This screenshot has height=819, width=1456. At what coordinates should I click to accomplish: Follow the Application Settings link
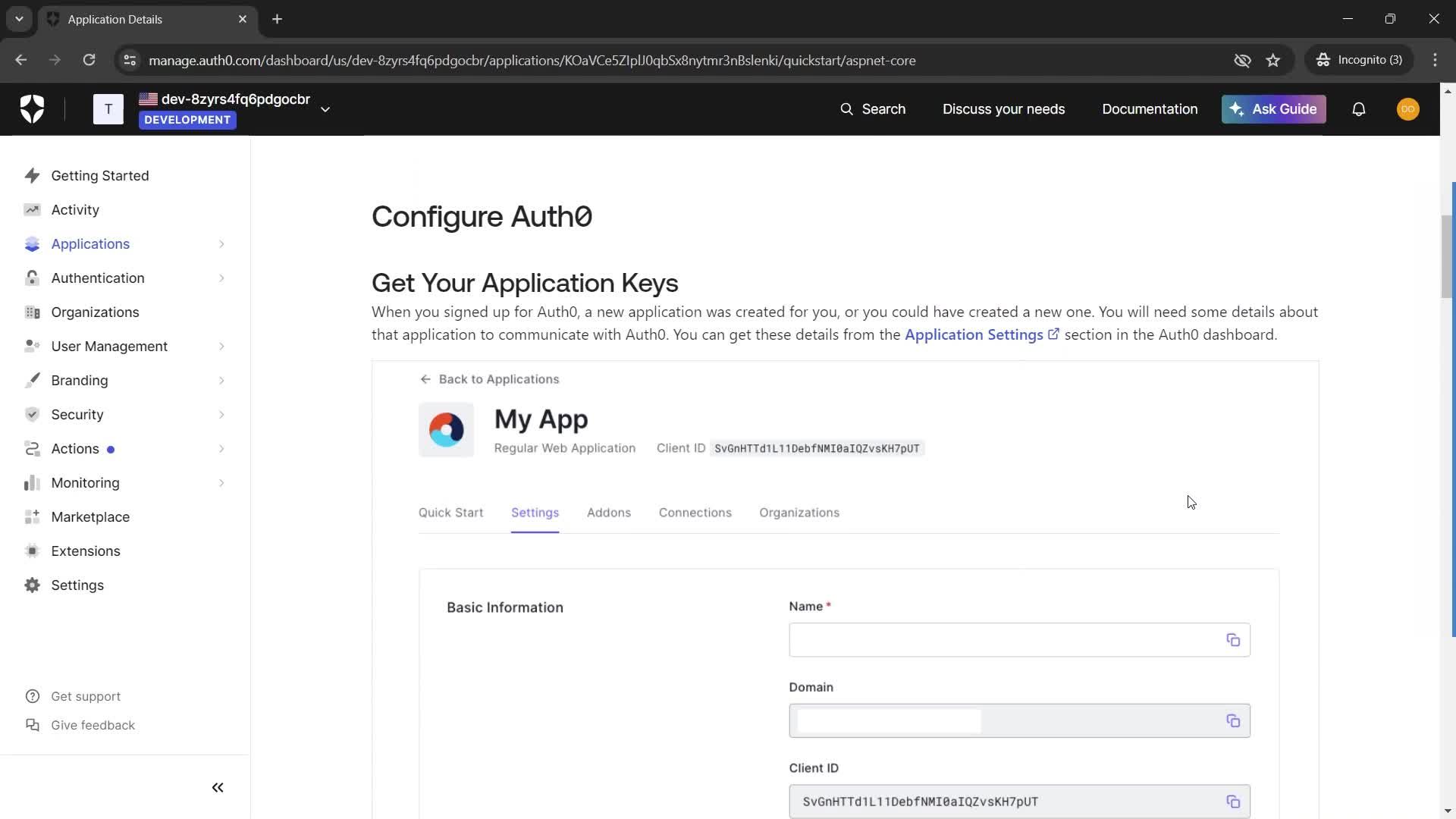click(x=982, y=335)
